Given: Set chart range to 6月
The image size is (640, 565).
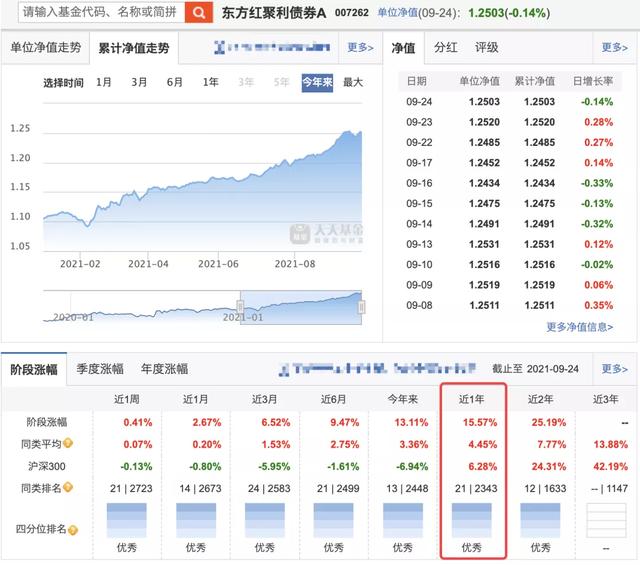Looking at the screenshot, I should (175, 82).
